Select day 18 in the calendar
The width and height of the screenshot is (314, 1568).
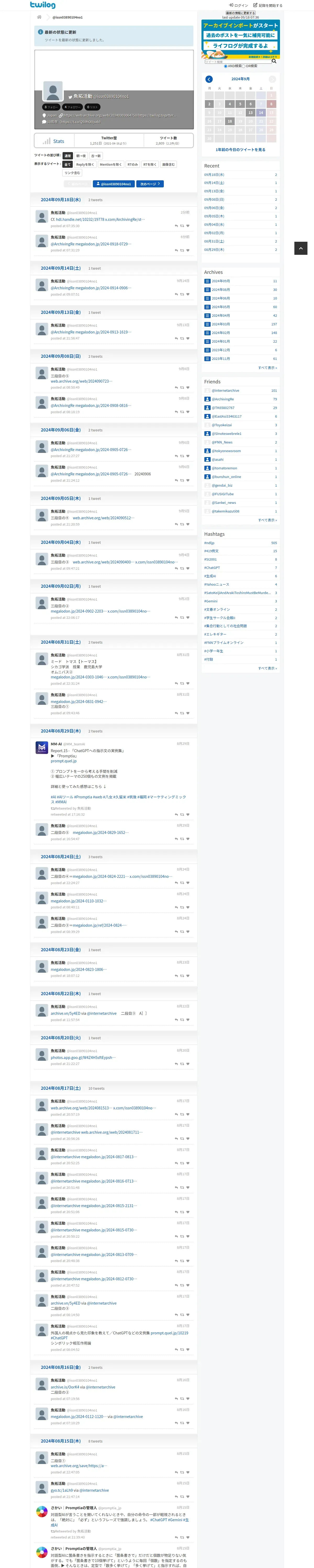pos(230,121)
